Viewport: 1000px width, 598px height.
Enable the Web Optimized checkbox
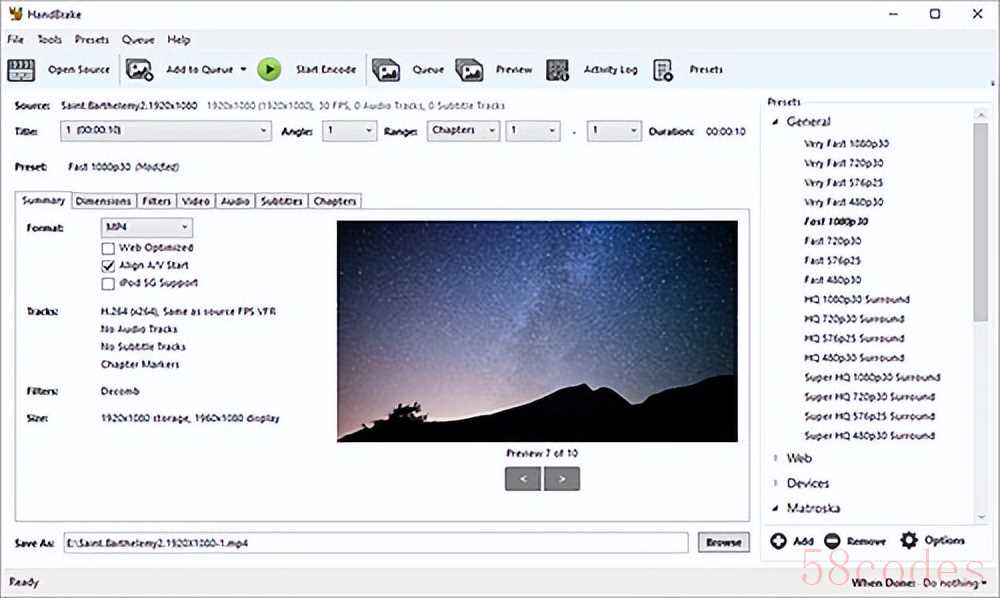tap(108, 248)
